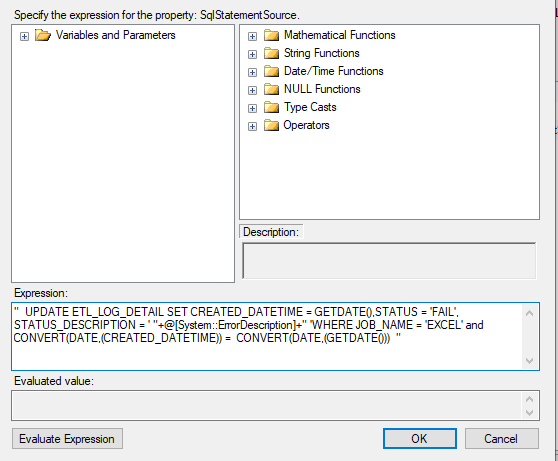558x461 pixels.
Task: Expand the Variables and Parameters node
Action: click(24, 36)
